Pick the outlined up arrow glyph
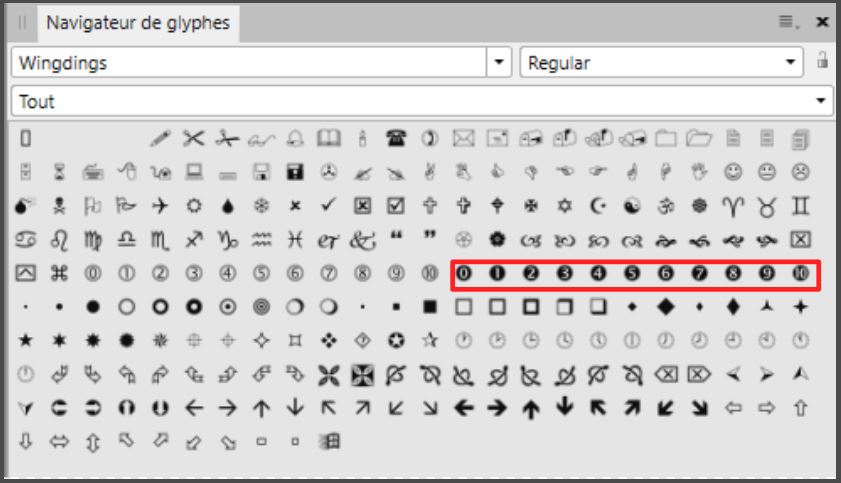 click(x=800, y=408)
